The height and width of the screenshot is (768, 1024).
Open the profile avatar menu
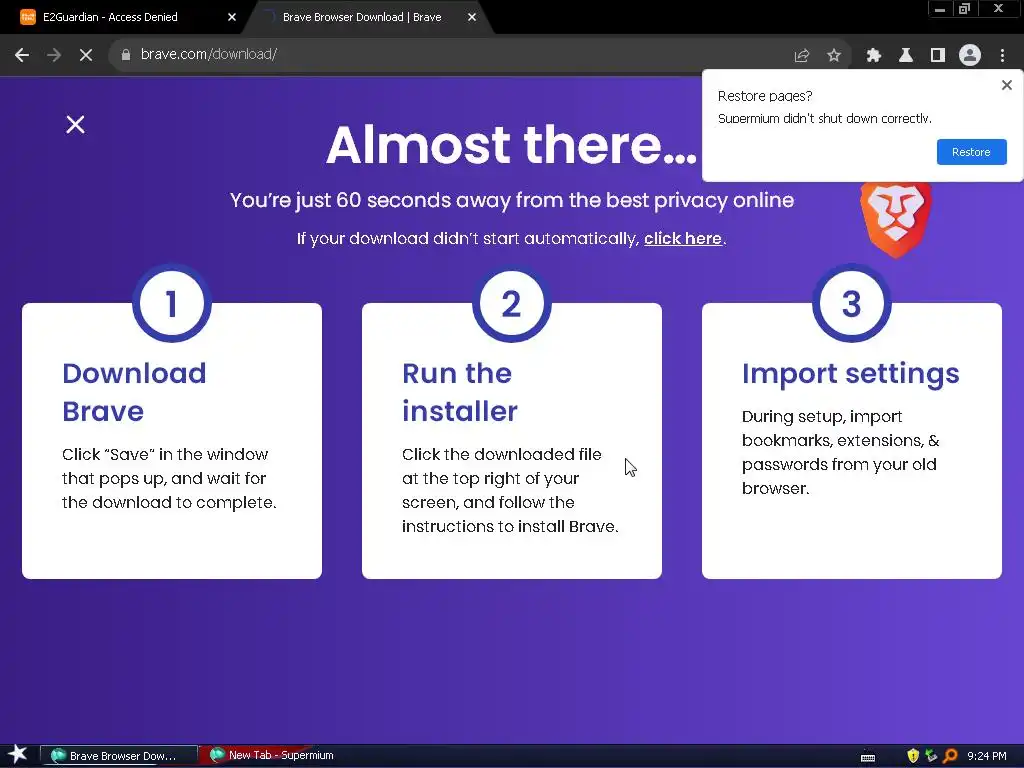pos(970,56)
